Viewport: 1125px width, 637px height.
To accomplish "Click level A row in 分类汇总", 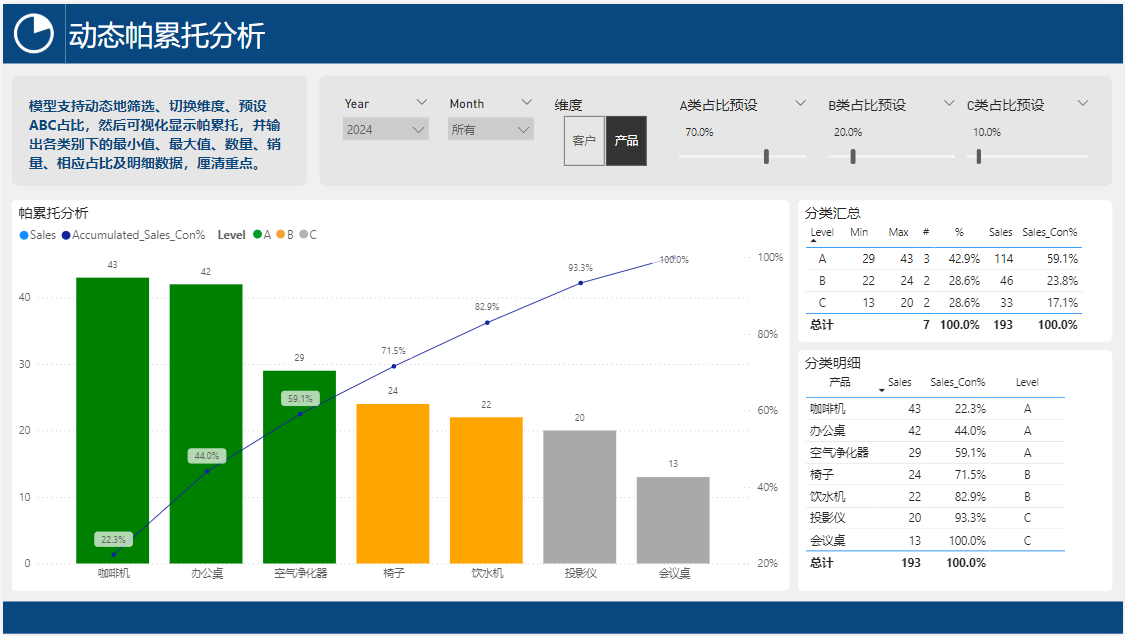I will tap(943, 258).
